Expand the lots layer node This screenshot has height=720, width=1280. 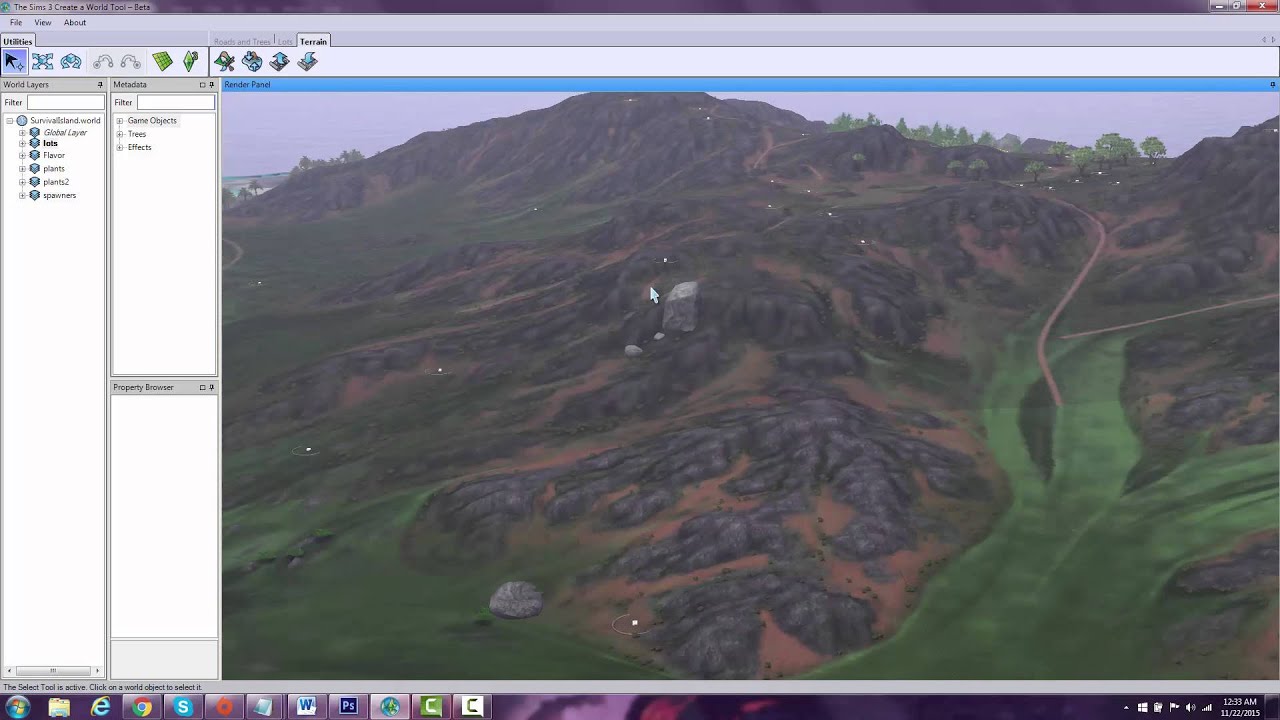[x=22, y=144]
